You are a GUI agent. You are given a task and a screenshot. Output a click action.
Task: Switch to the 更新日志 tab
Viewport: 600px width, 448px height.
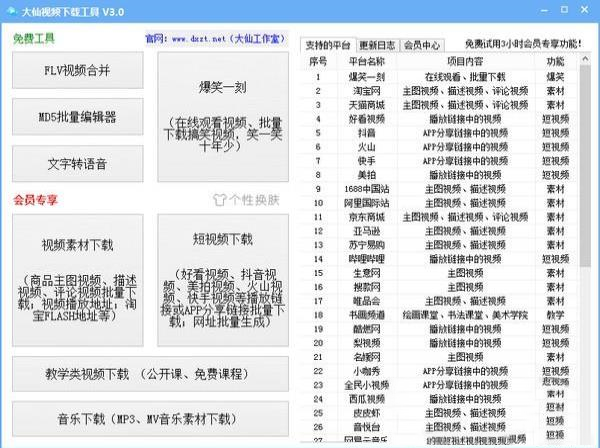pyautogui.click(x=377, y=45)
